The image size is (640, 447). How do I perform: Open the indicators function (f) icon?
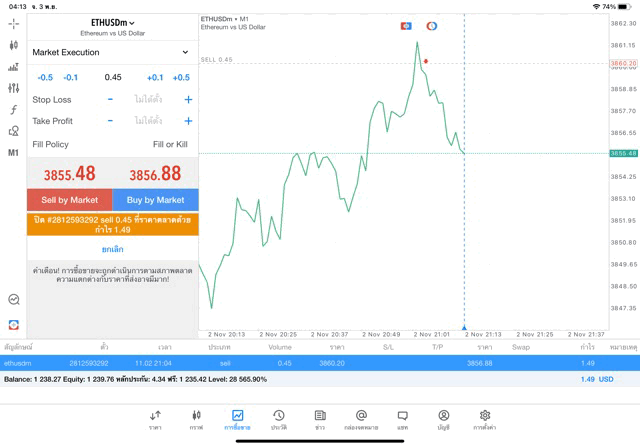[x=13, y=110]
